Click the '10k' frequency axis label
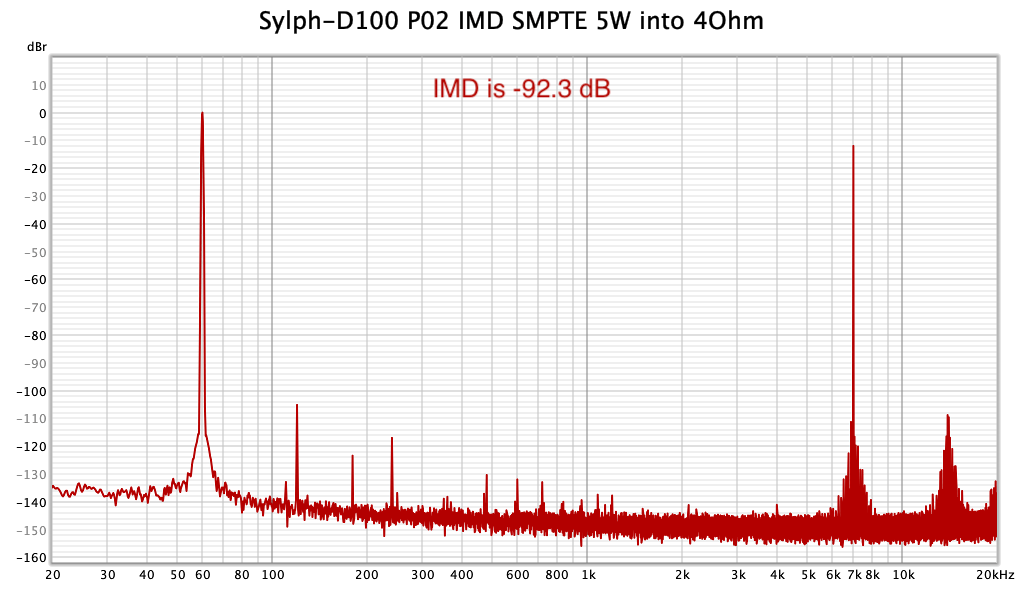 (904, 575)
